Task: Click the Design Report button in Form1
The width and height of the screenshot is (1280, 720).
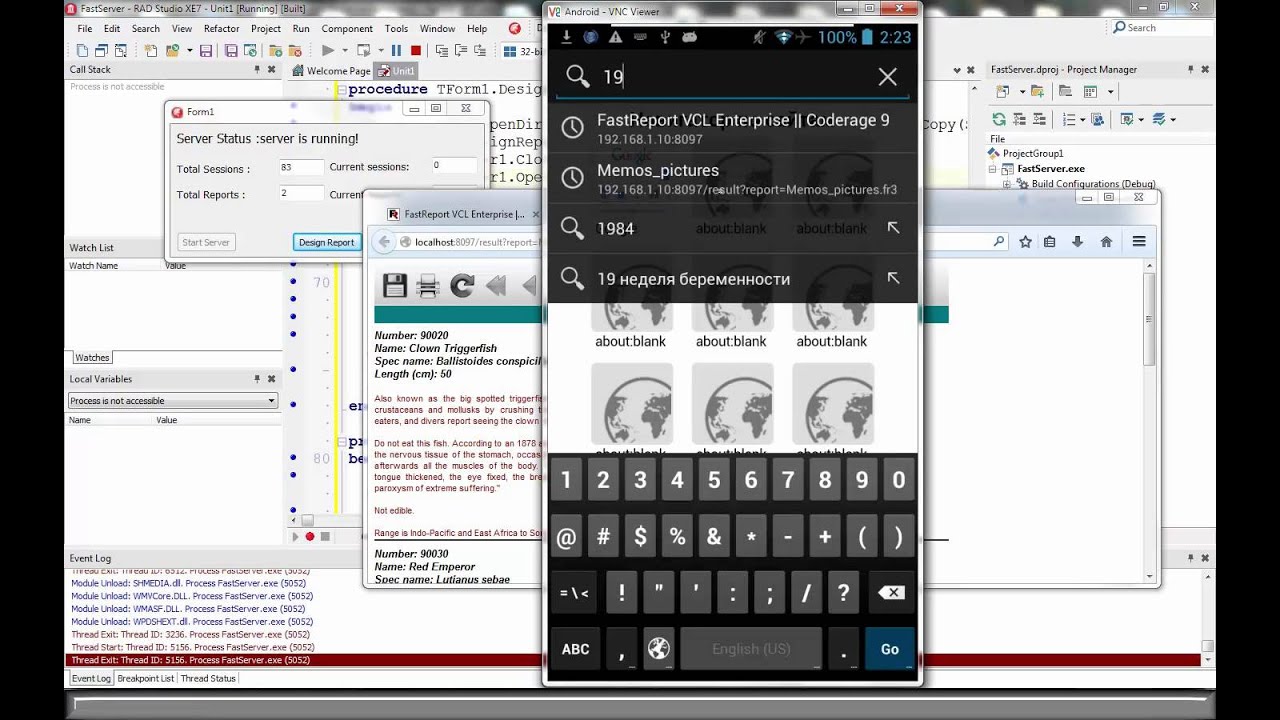Action: 326,242
